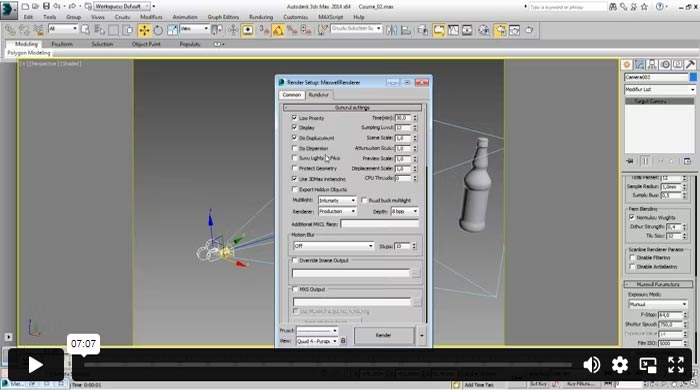Uncheck Low Priority in Render Setup
This screenshot has height=390, width=700.
(x=294, y=118)
